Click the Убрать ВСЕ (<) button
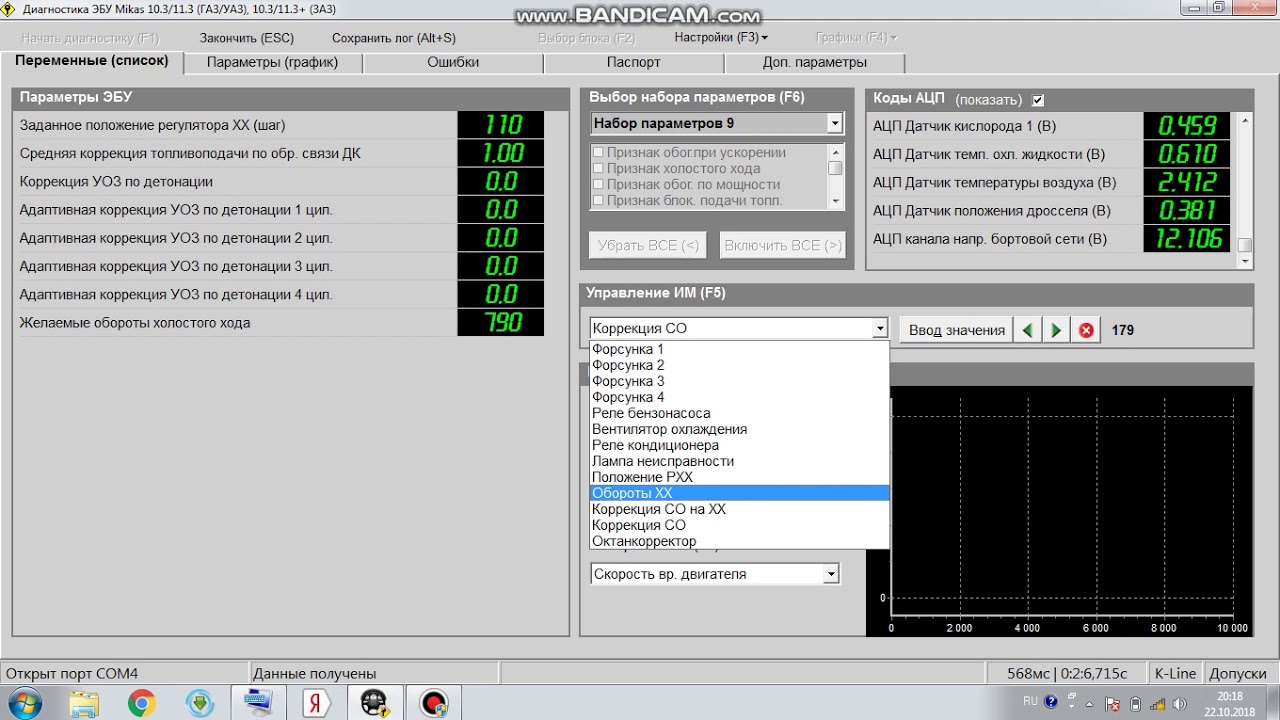The height and width of the screenshot is (720, 1280). click(x=648, y=245)
